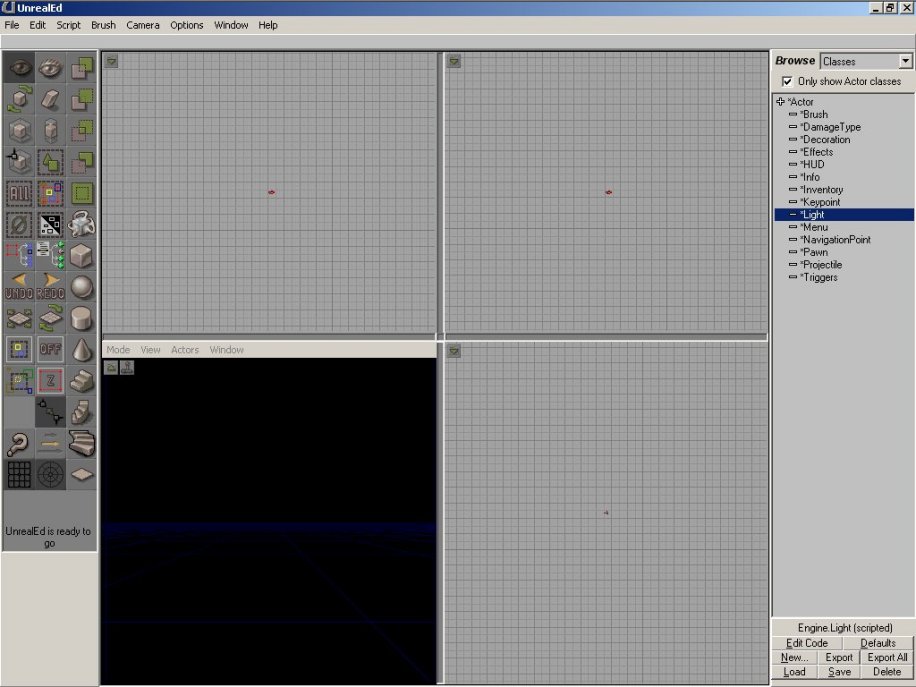Toggle the radial target snap icon
The height and width of the screenshot is (687, 916).
point(50,475)
